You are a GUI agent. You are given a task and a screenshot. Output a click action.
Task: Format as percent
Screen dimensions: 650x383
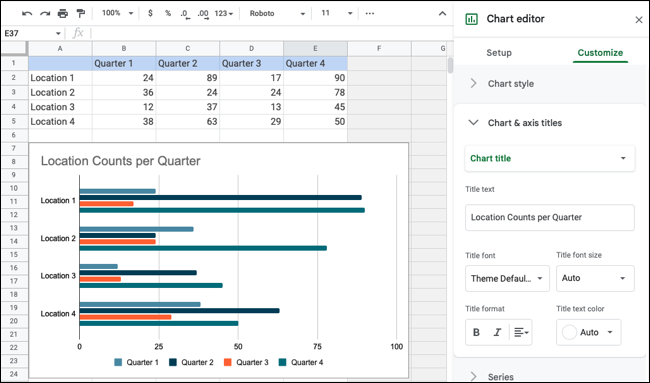pos(168,13)
